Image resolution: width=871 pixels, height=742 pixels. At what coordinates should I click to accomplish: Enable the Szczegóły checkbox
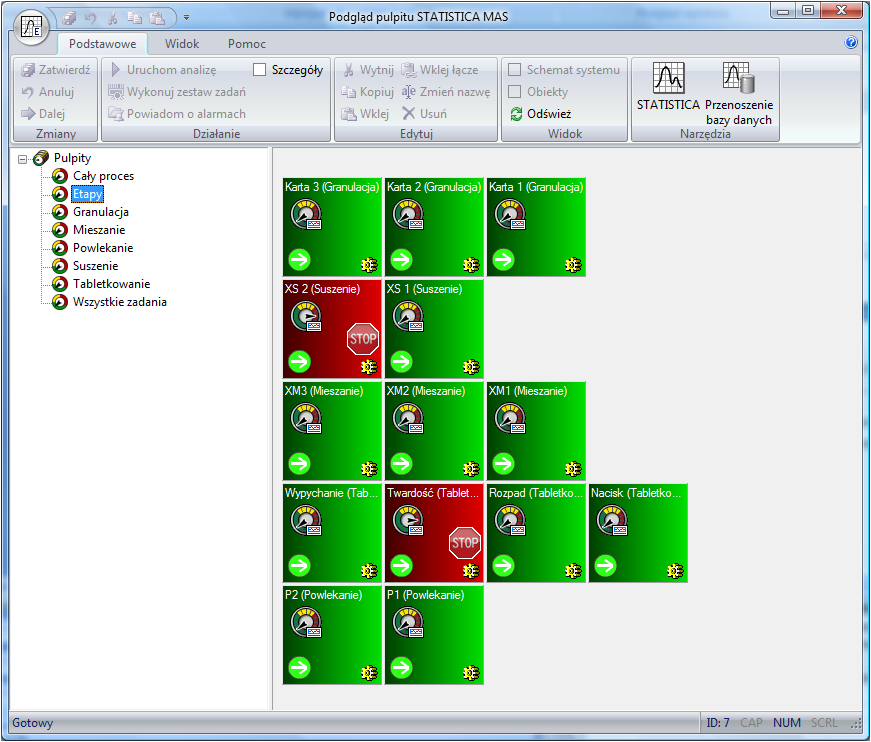(x=259, y=70)
